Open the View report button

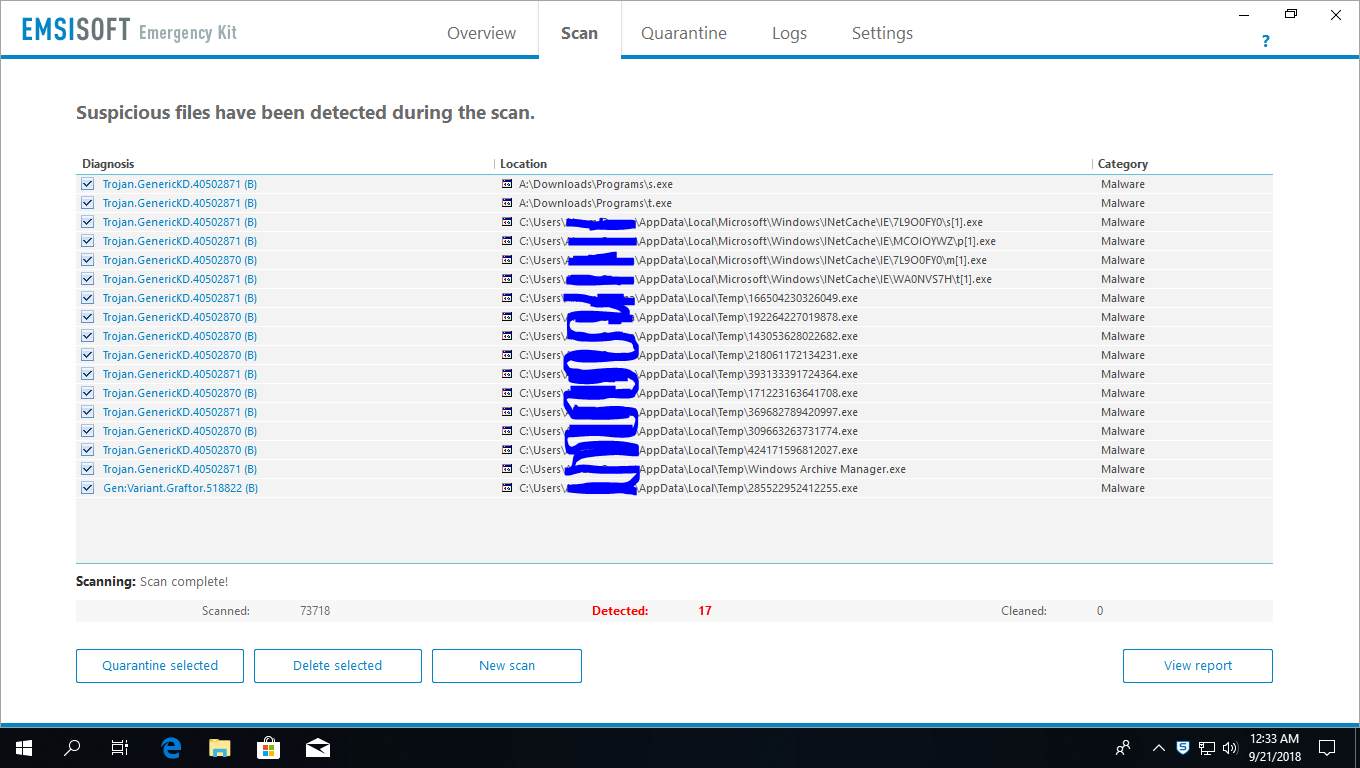click(1198, 666)
